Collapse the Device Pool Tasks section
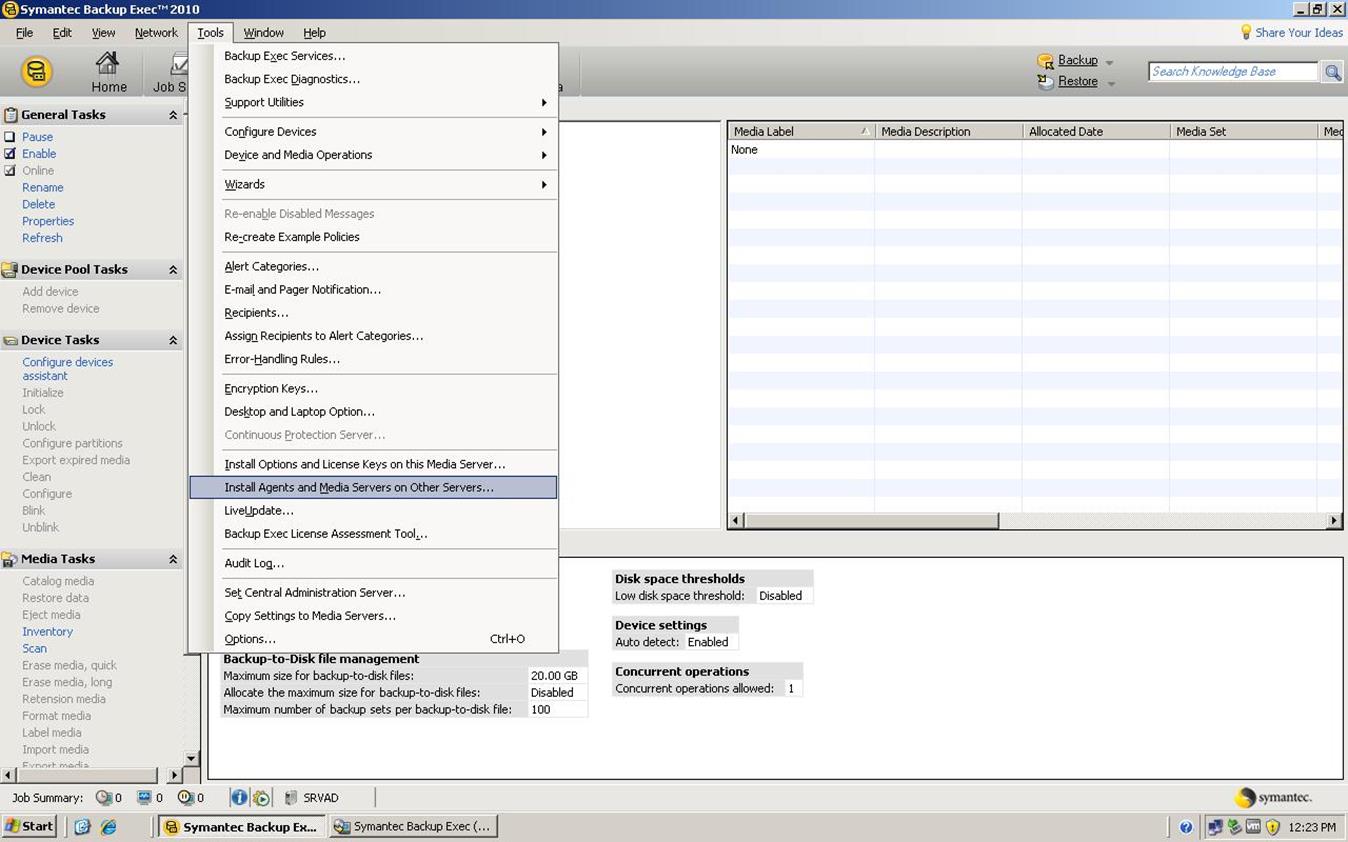The height and width of the screenshot is (842, 1348). pos(173,270)
